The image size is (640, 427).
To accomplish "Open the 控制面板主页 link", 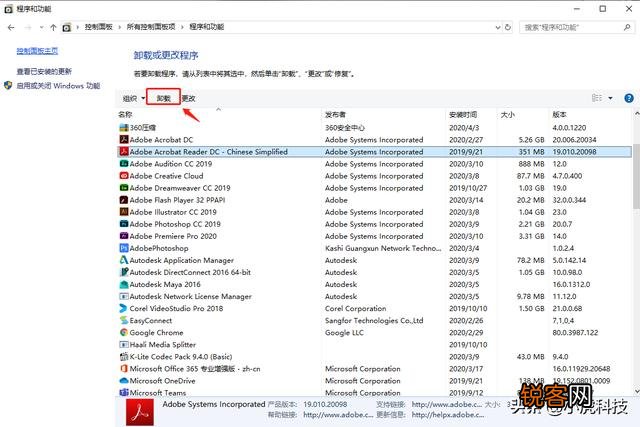I will tap(37, 51).
